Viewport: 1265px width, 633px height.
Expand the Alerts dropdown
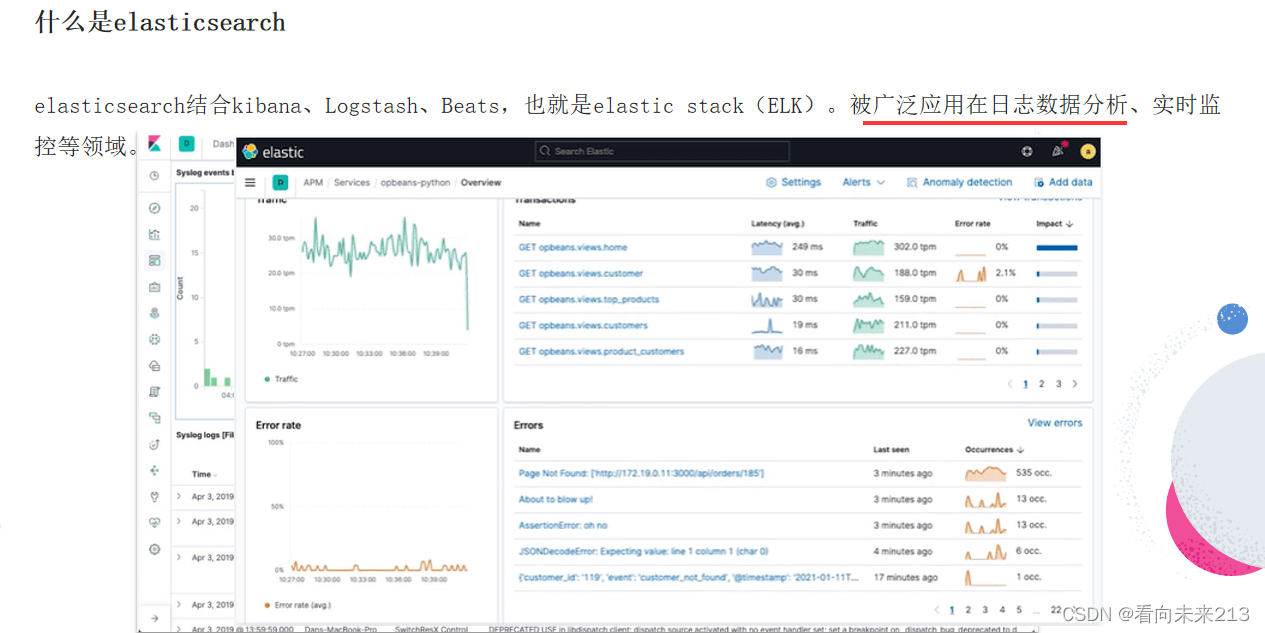pyautogui.click(x=864, y=183)
